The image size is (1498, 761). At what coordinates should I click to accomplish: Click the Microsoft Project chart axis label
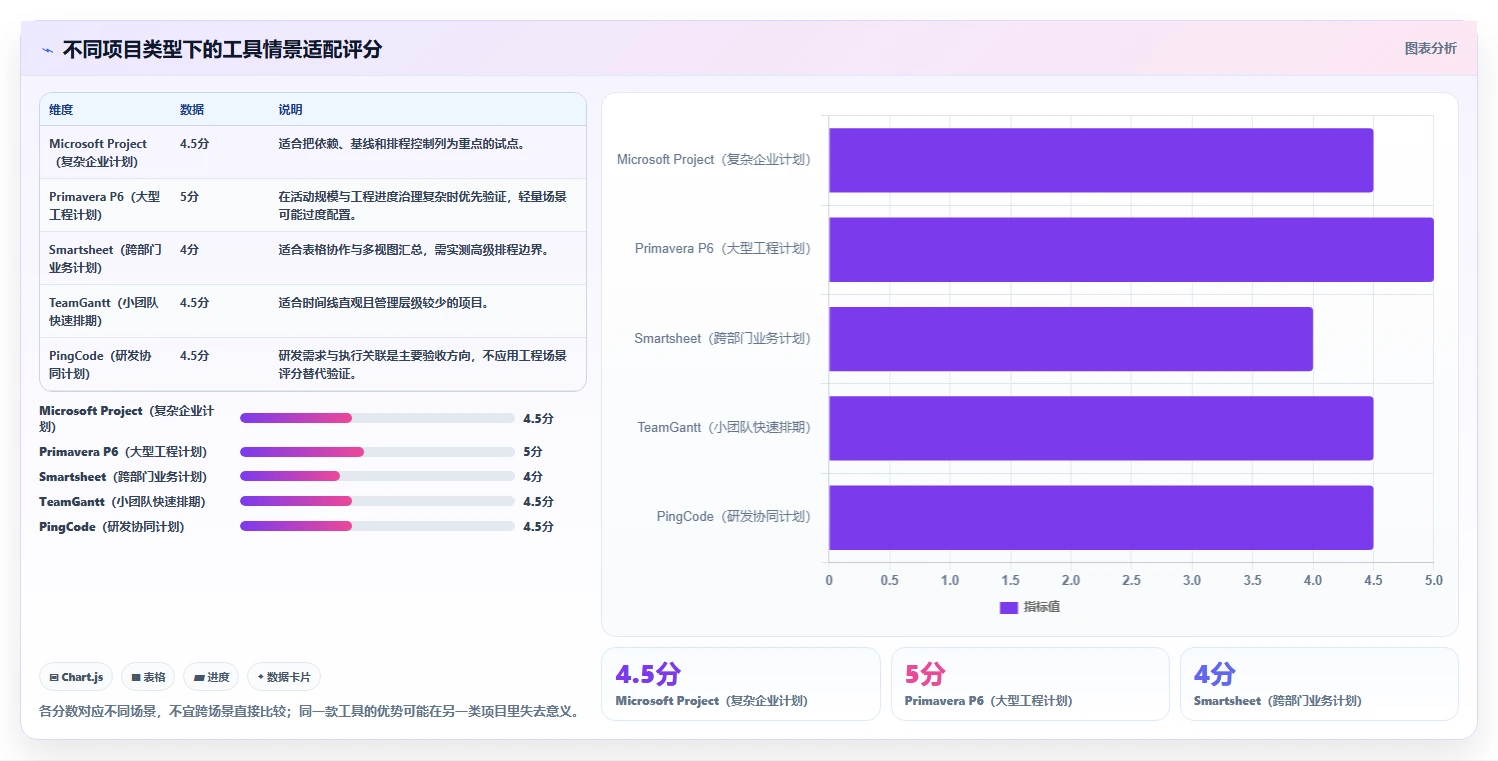(x=714, y=160)
